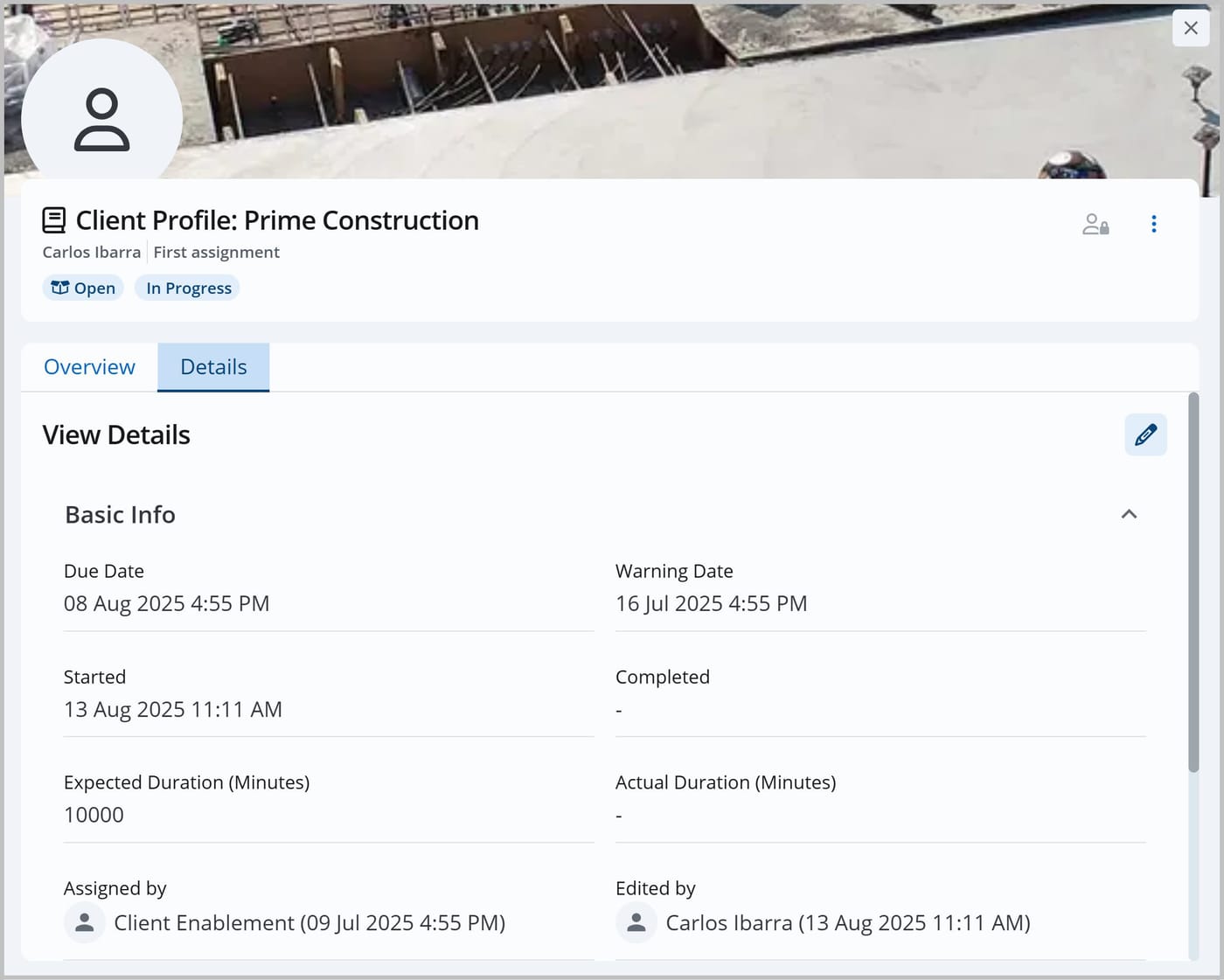This screenshot has height=980, width=1224.
Task: Open assignee permissions lock icon
Action: pyautogui.click(x=1095, y=225)
